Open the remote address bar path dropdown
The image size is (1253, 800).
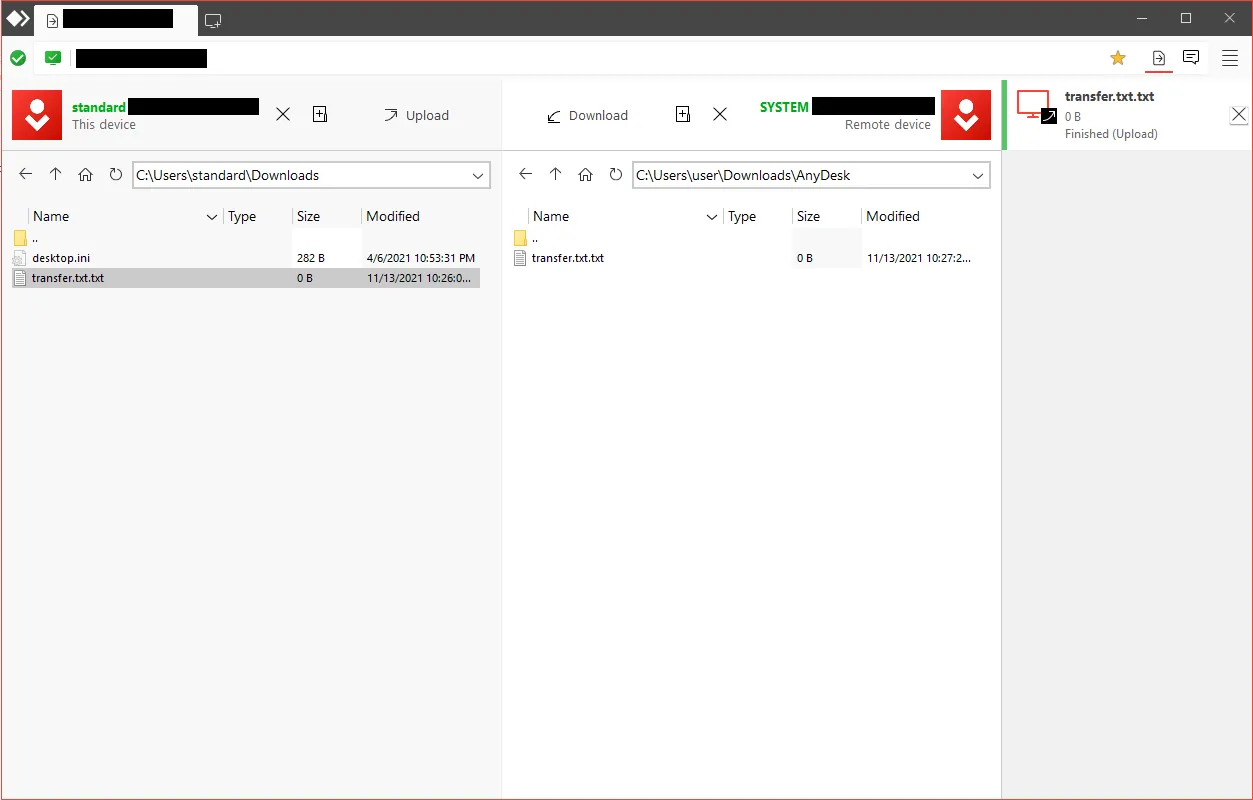(x=977, y=175)
